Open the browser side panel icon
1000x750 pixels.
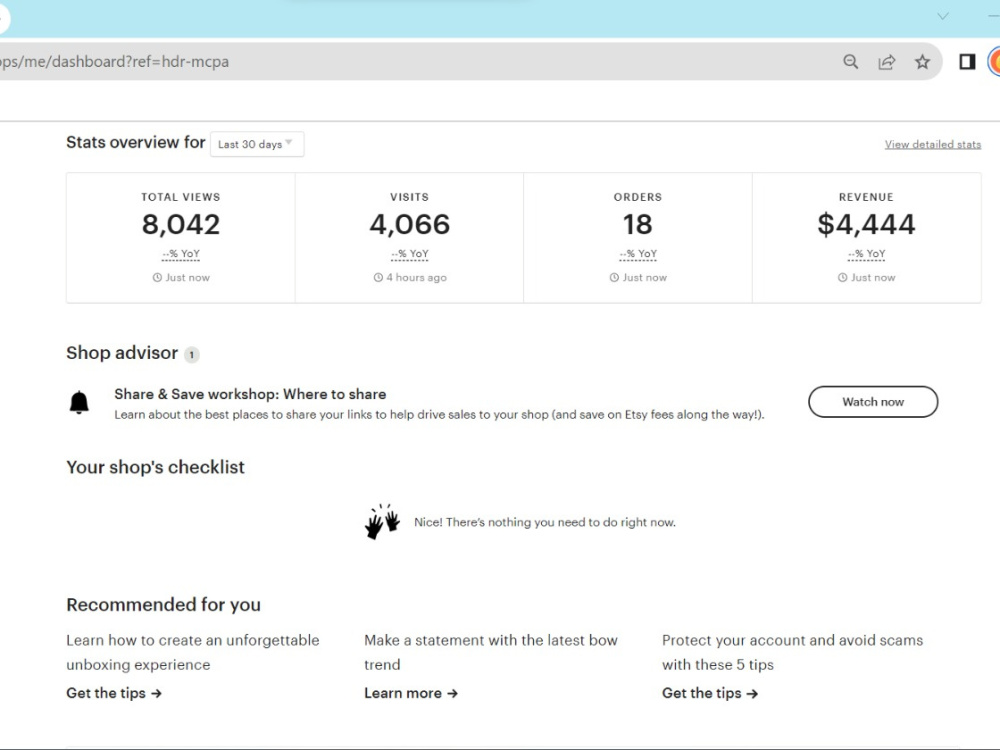(967, 62)
